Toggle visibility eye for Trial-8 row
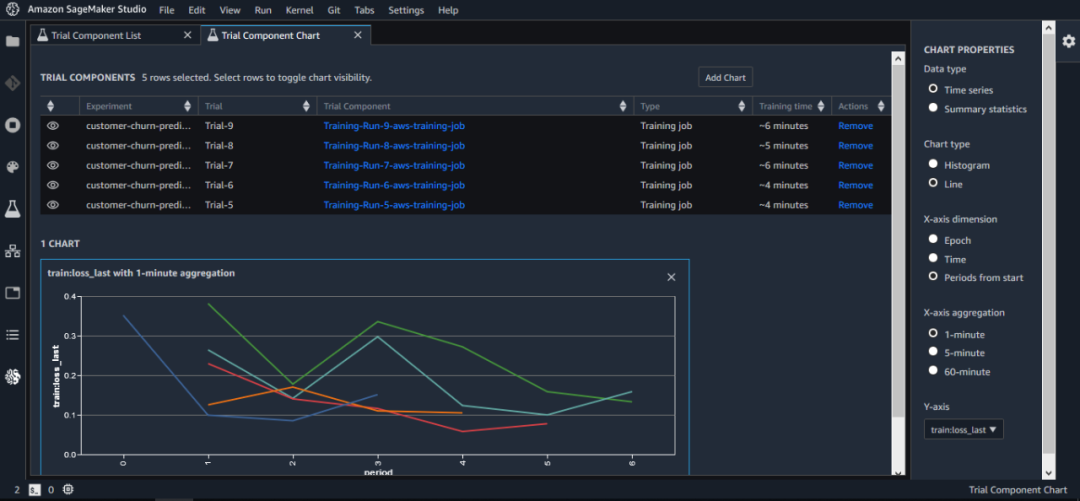This screenshot has width=1080, height=501. coord(53,146)
